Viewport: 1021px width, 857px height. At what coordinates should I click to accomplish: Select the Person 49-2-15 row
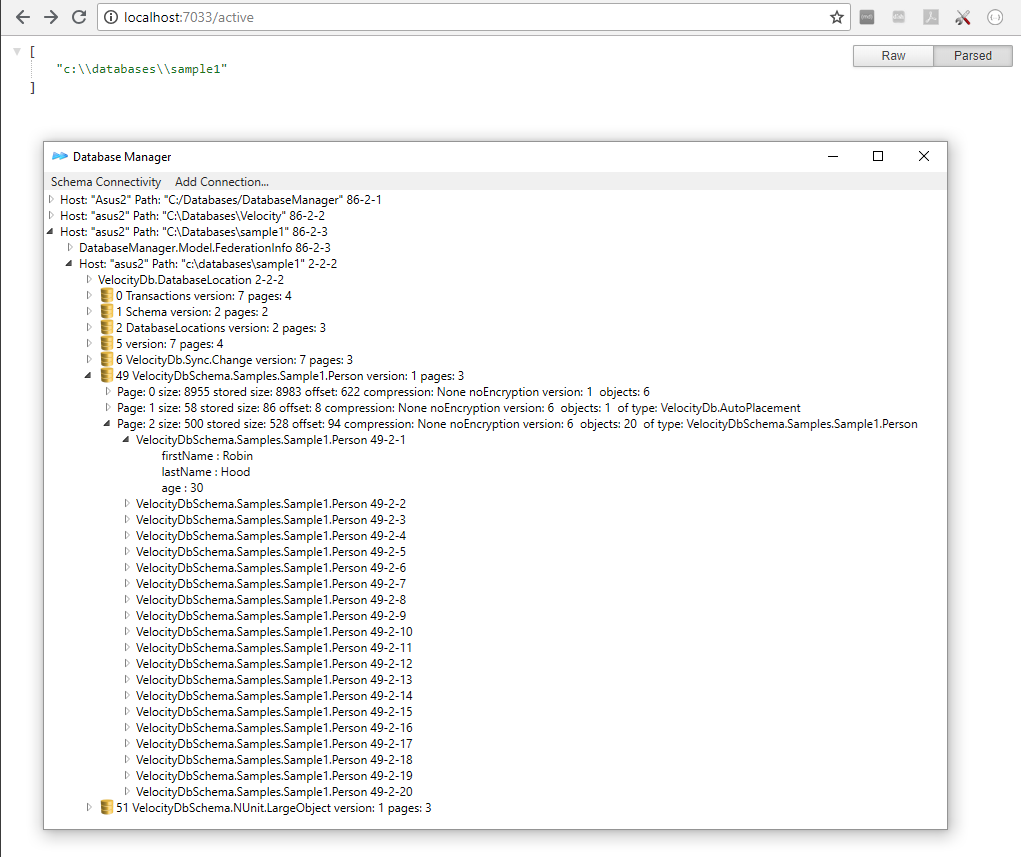pyautogui.click(x=274, y=712)
